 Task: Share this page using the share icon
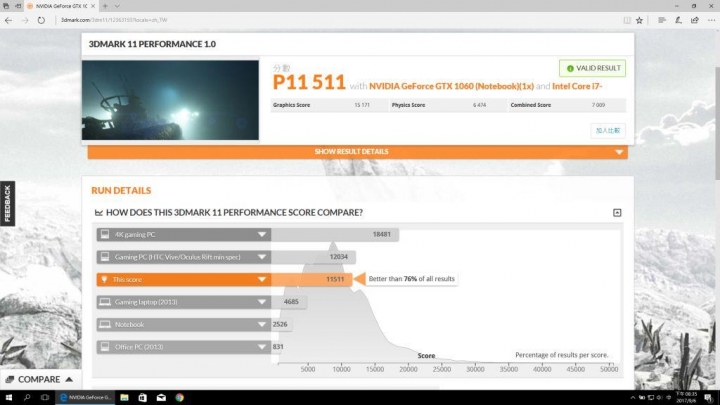(x=695, y=20)
